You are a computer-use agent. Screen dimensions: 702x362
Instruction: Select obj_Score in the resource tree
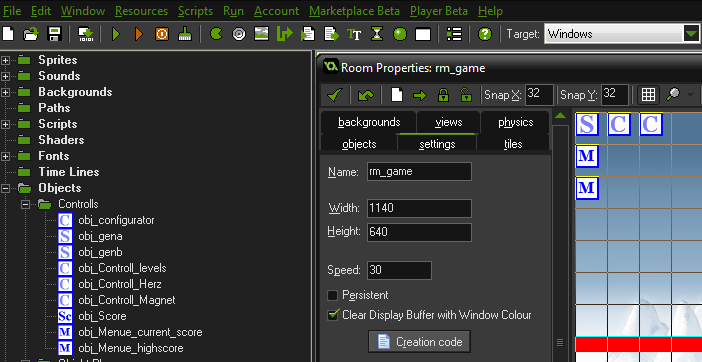[x=102, y=316]
